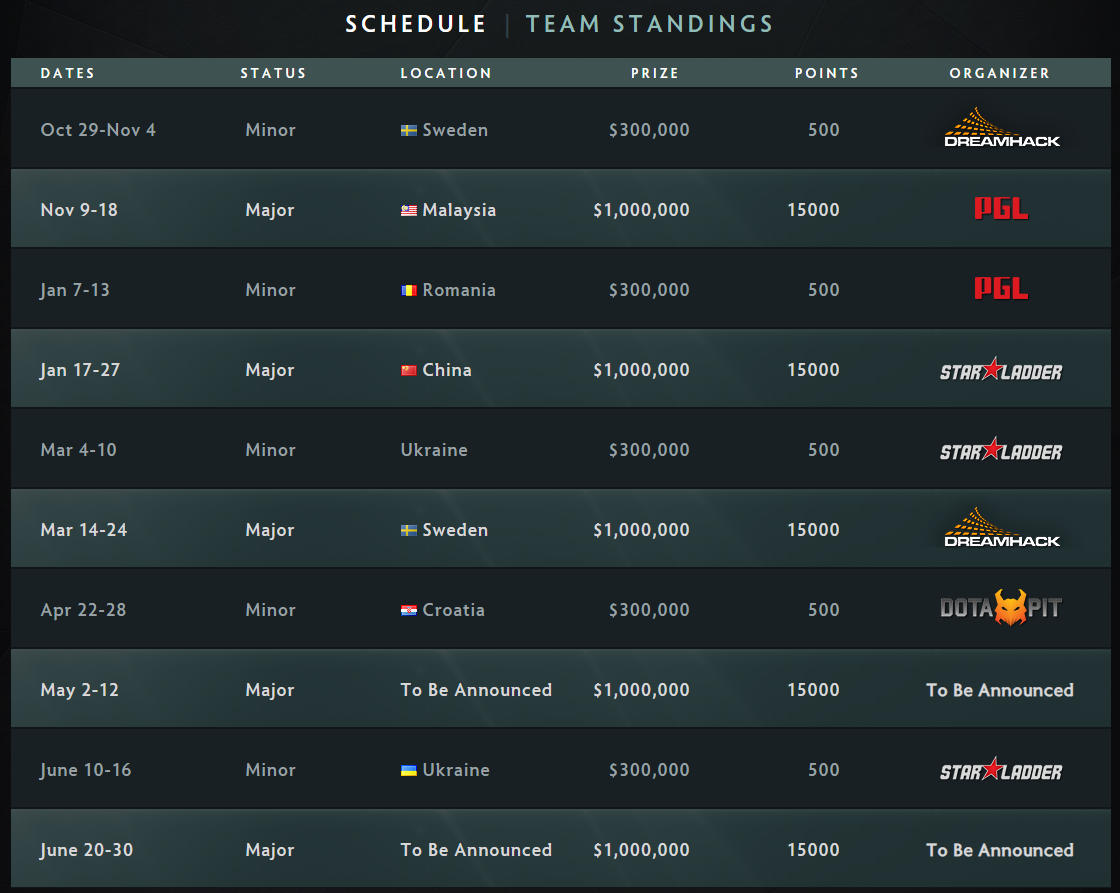
Task: Click the Croatia flag icon
Action: click(409, 610)
